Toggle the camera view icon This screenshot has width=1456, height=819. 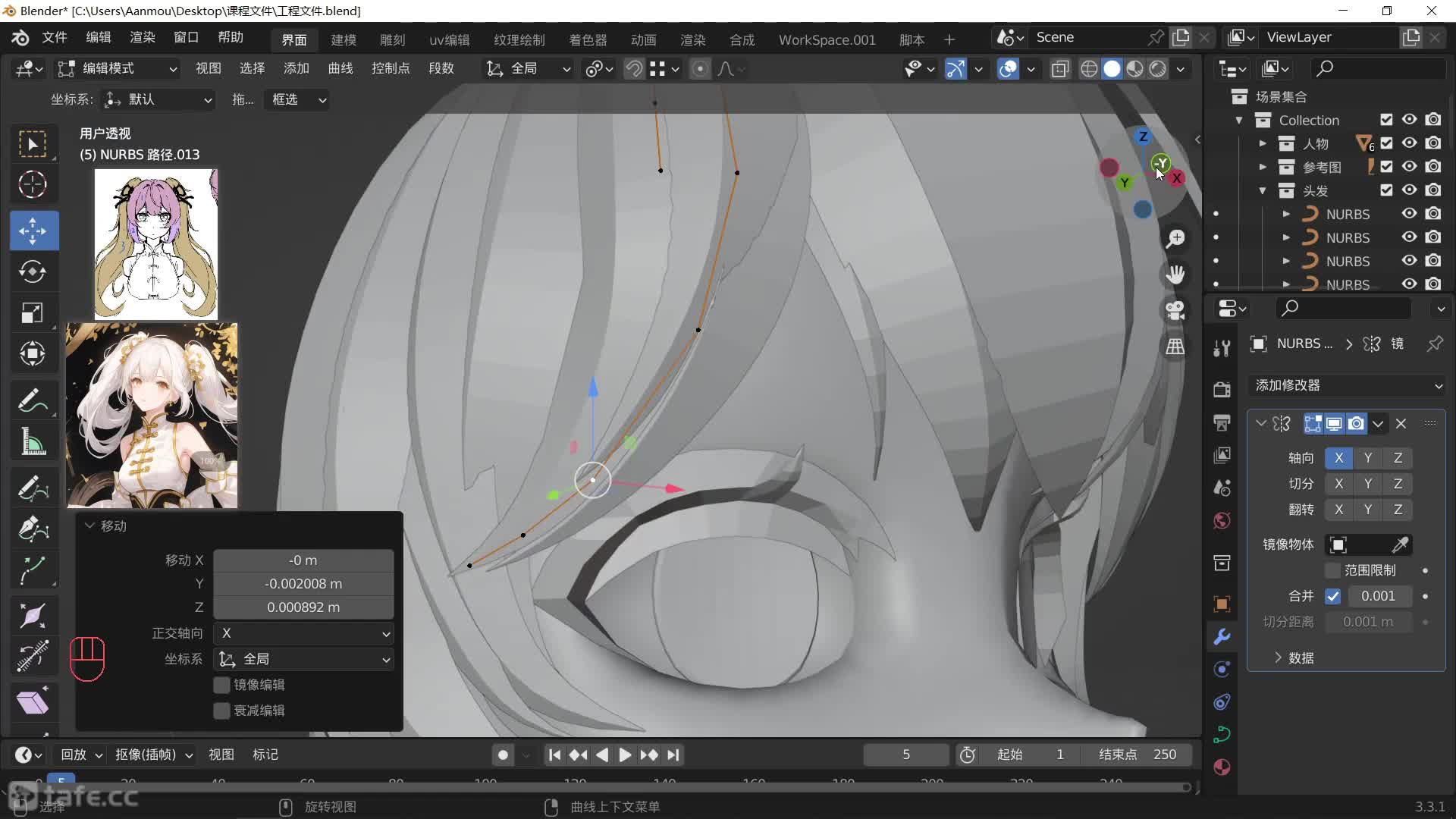point(1175,311)
